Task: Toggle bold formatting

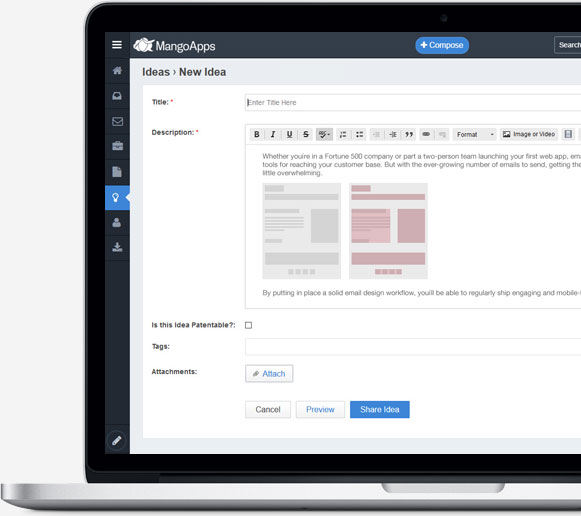Action: (x=256, y=134)
